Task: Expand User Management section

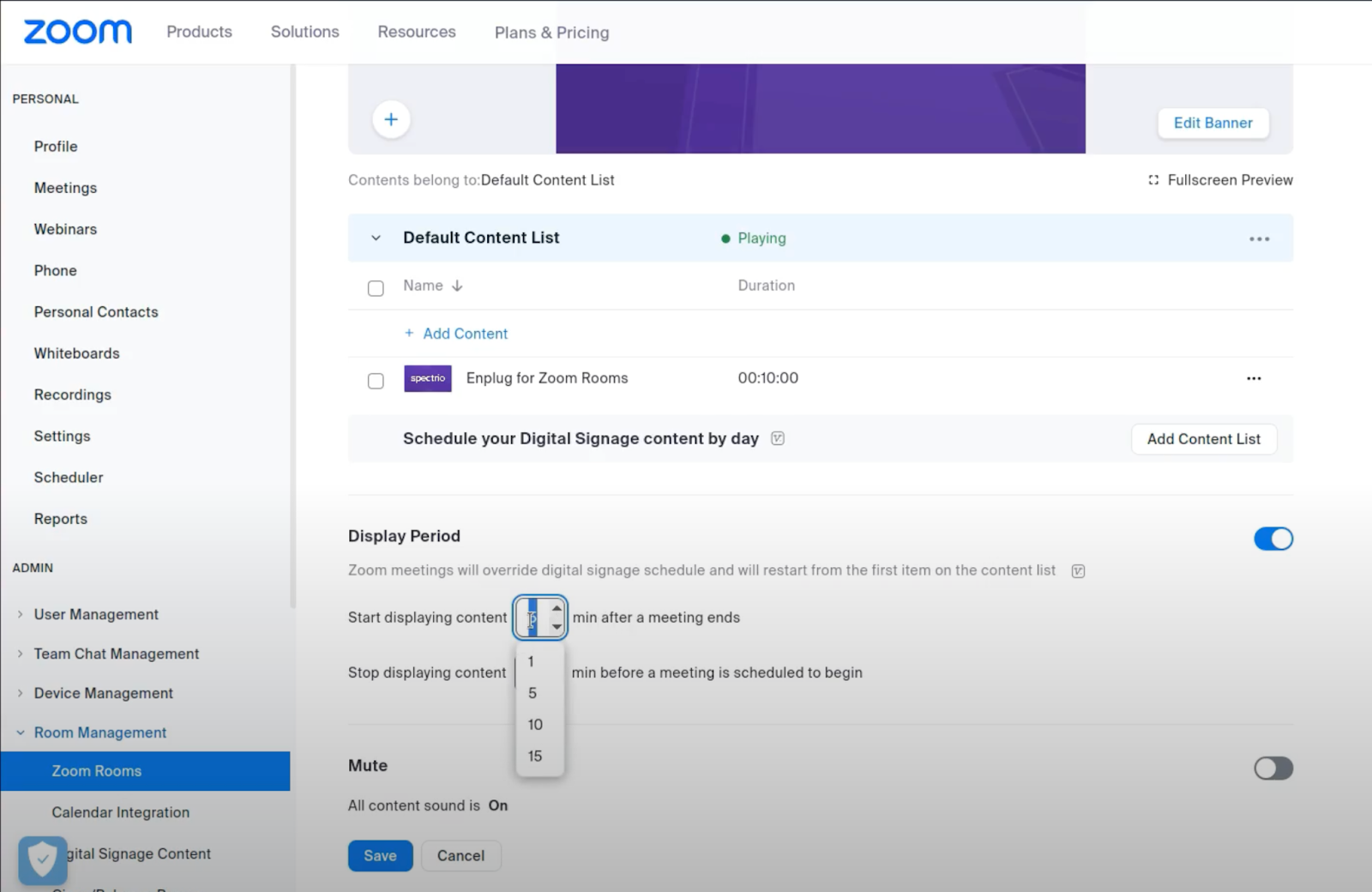Action: 21,614
